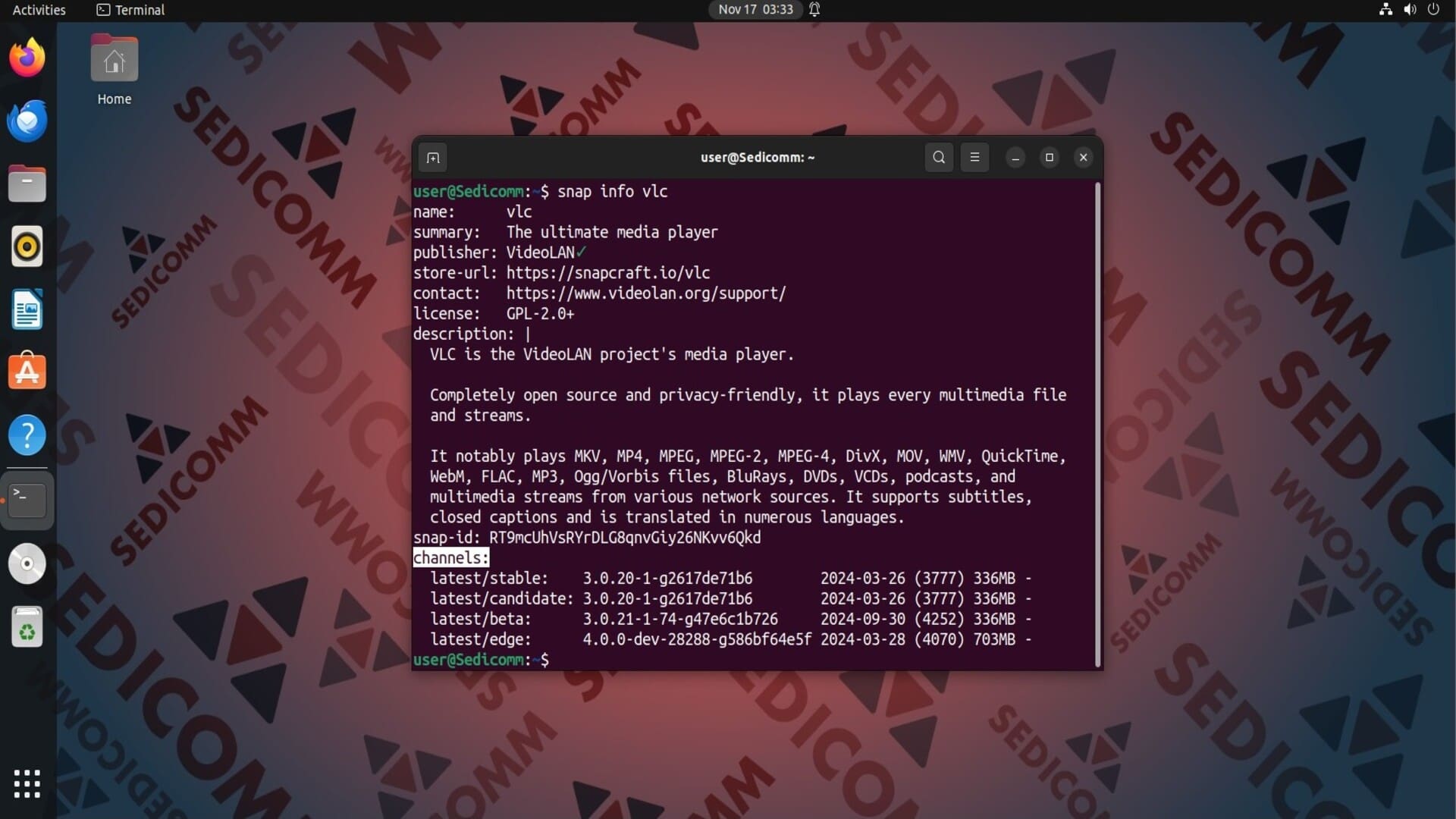Screen dimensions: 1456x819
Task: Open Thunderbird mail from the dock
Action: (x=27, y=121)
